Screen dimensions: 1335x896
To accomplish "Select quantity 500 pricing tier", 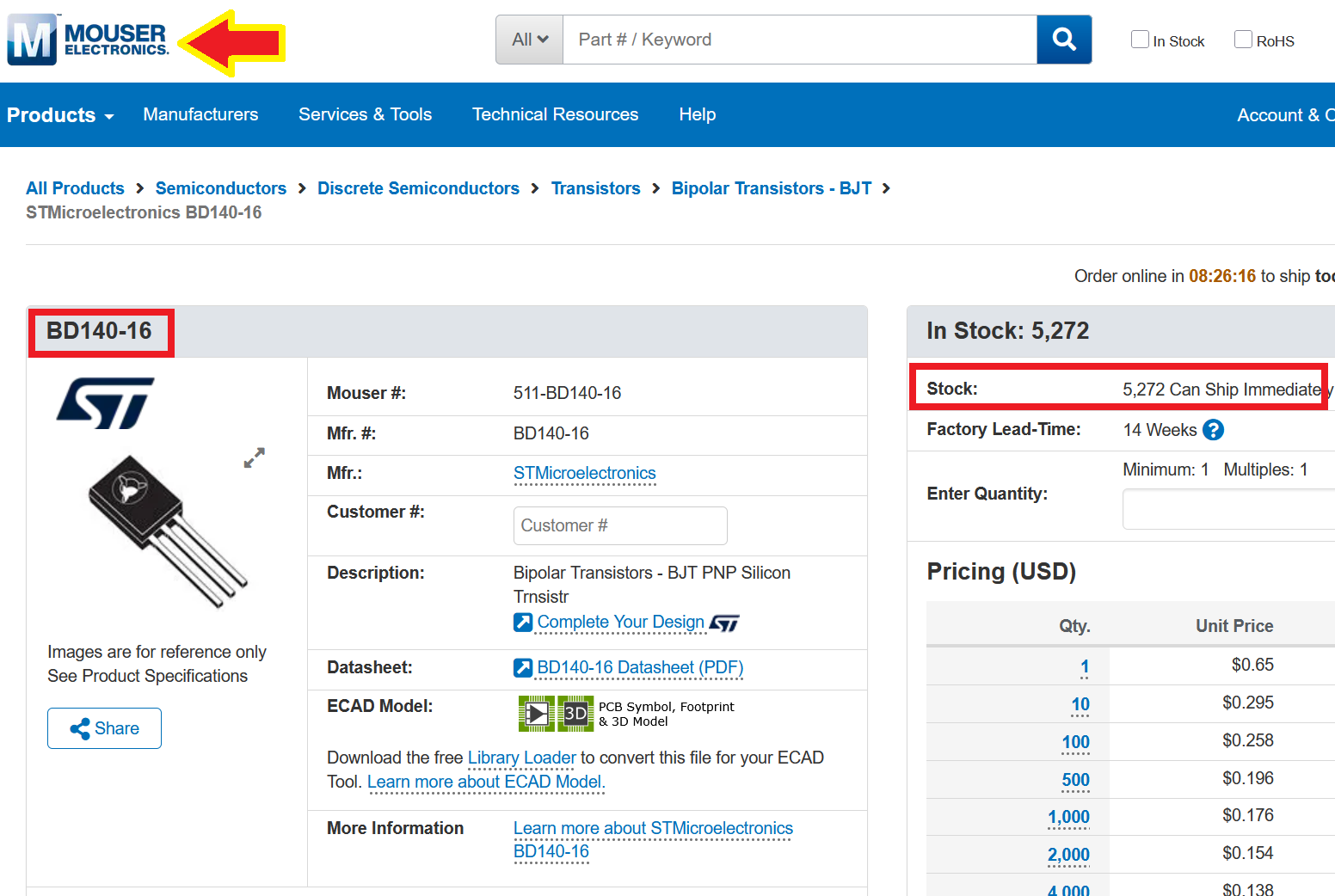I will coord(1075,780).
